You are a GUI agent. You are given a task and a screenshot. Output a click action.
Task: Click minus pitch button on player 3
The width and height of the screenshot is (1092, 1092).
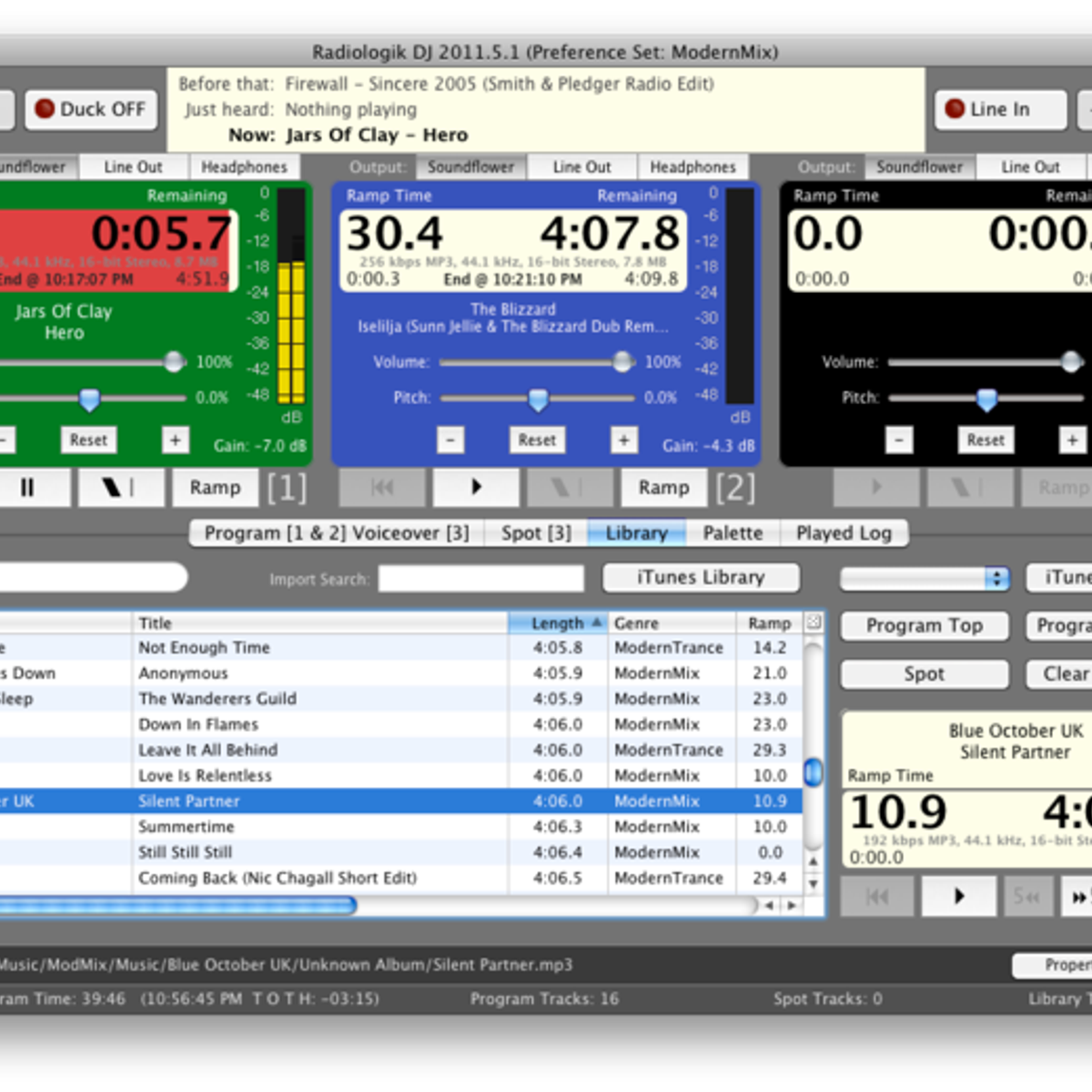pyautogui.click(x=899, y=440)
